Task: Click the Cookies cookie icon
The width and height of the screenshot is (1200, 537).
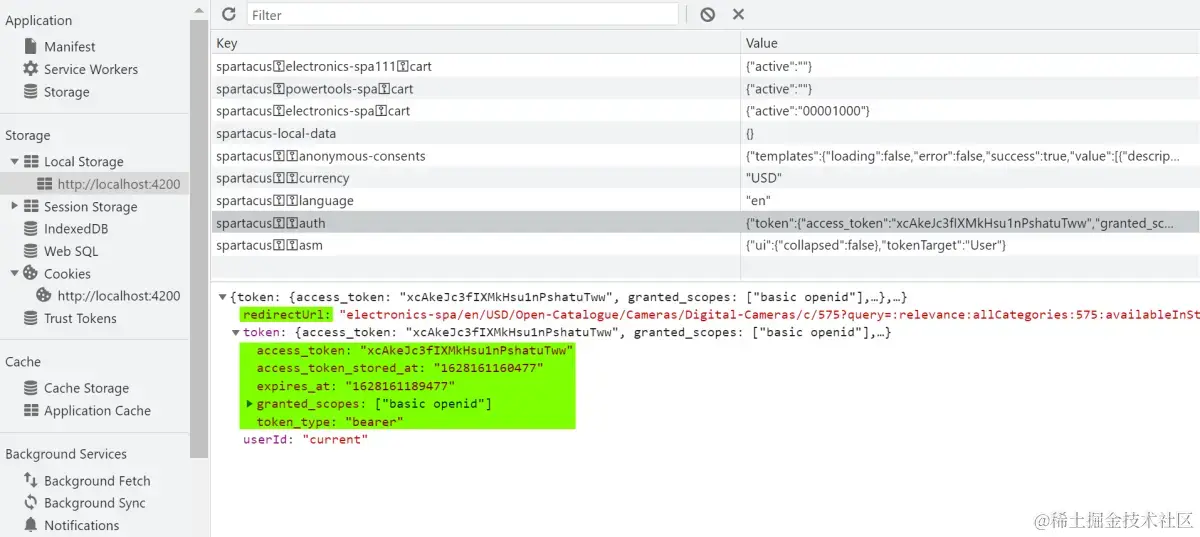Action: [31, 273]
